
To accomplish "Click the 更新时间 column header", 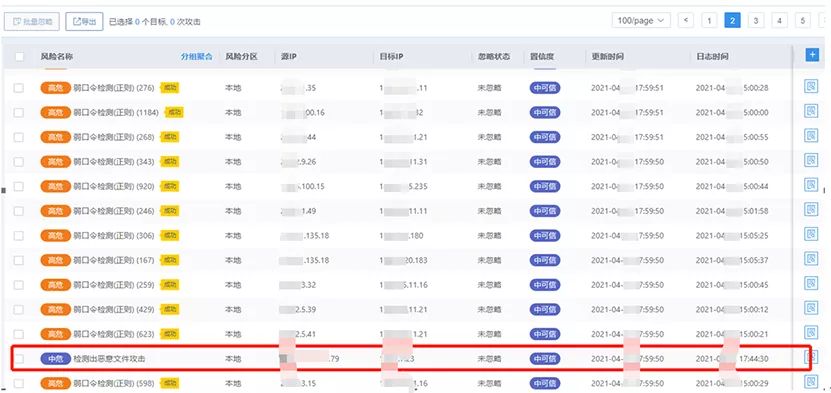I will (607, 57).
